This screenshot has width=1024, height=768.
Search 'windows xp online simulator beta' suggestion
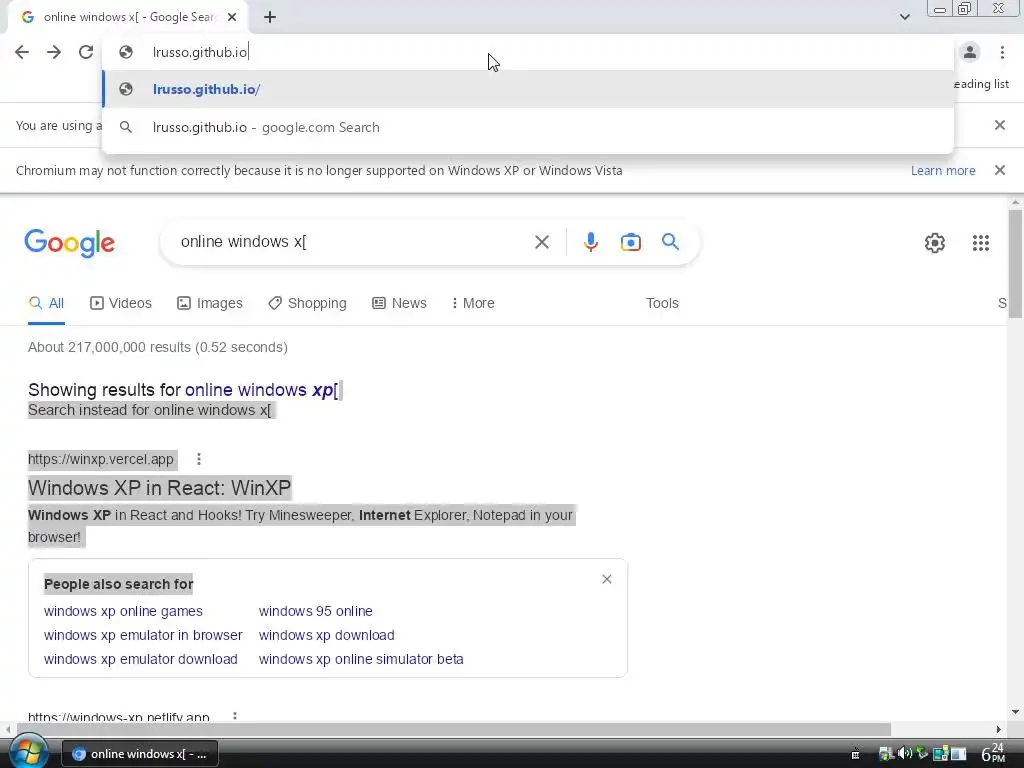point(361,660)
